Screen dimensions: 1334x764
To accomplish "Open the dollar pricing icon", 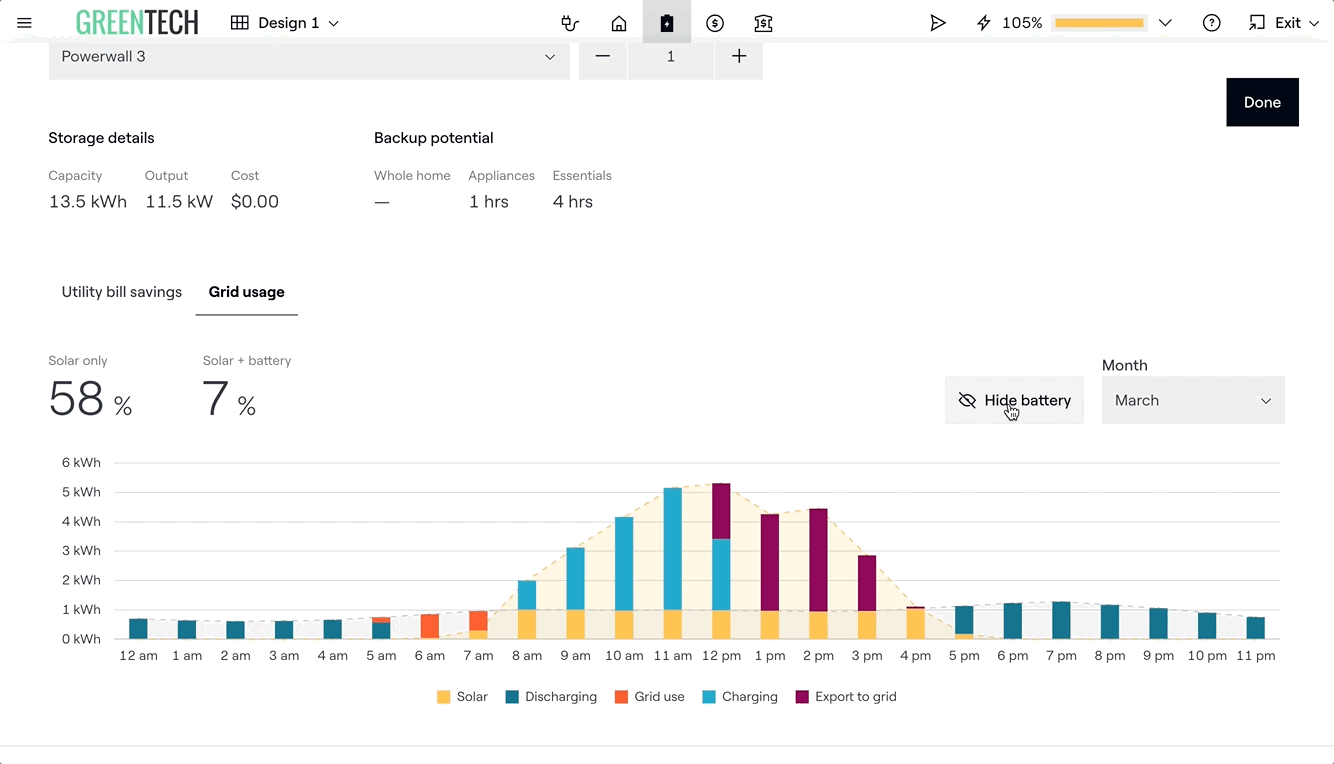I will pyautogui.click(x=714, y=23).
